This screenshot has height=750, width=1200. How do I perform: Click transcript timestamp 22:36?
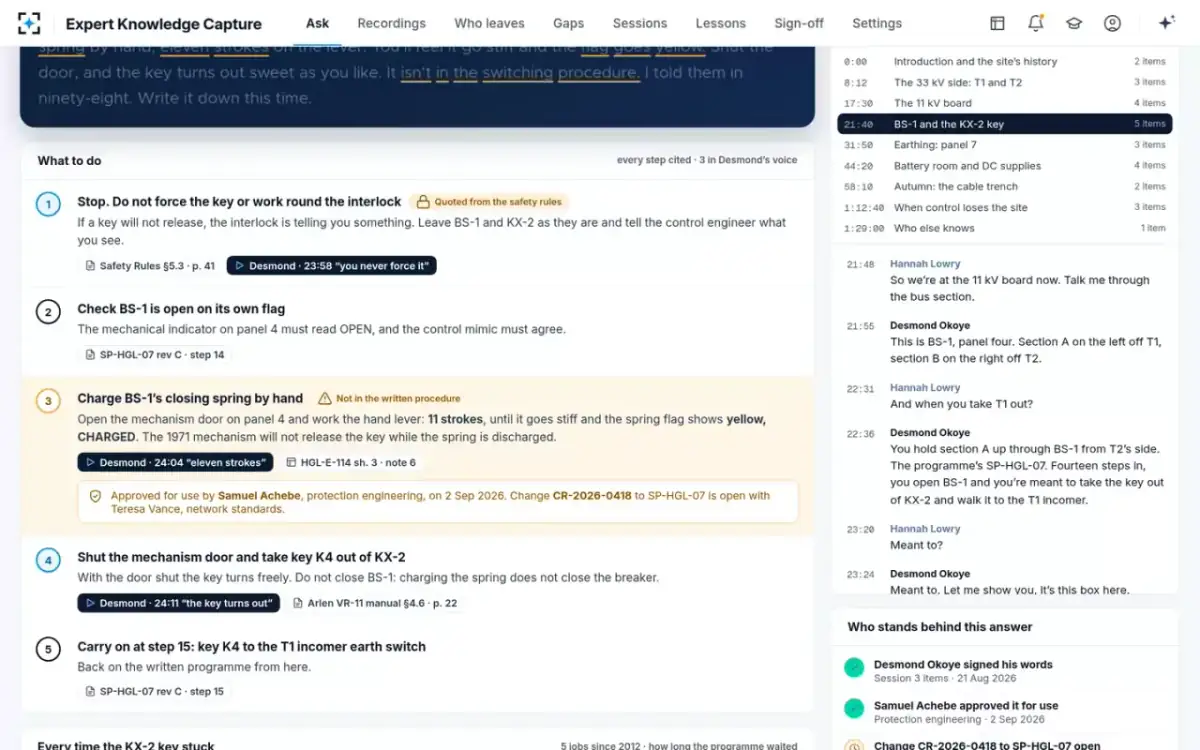click(x=860, y=434)
